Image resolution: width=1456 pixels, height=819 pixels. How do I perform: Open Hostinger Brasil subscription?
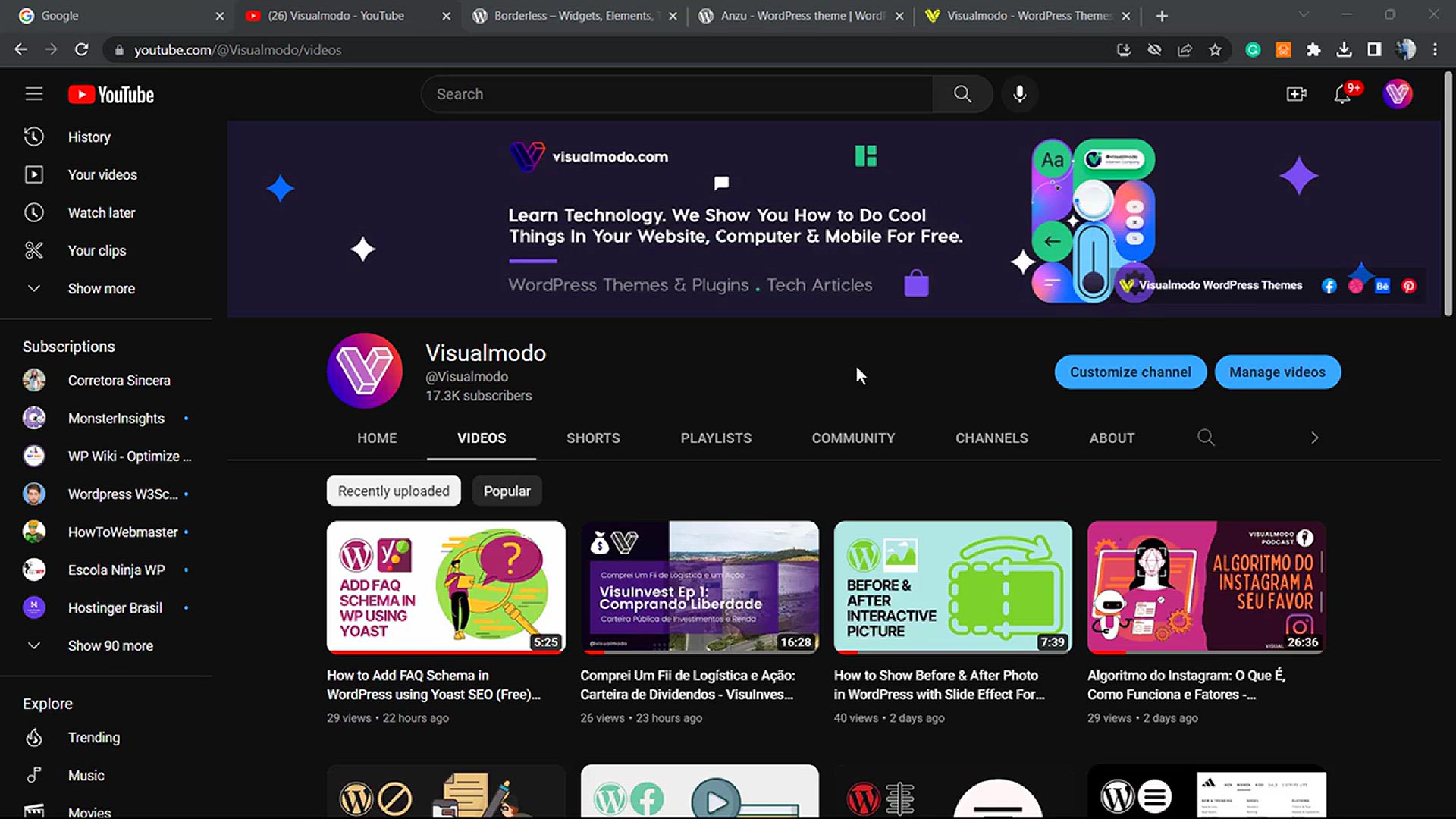[x=106, y=607]
